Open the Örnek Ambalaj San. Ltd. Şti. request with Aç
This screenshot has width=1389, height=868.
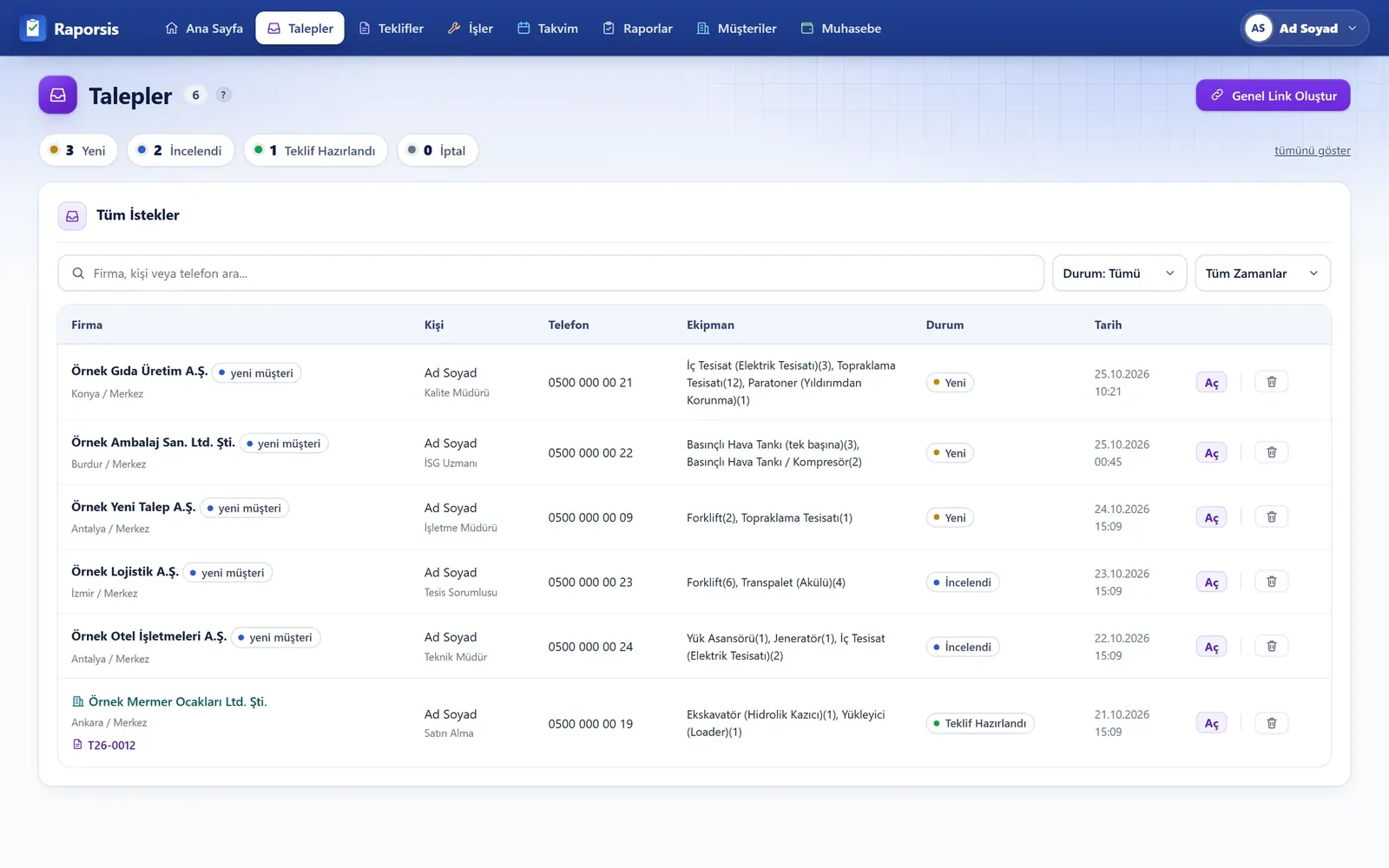[1211, 453]
